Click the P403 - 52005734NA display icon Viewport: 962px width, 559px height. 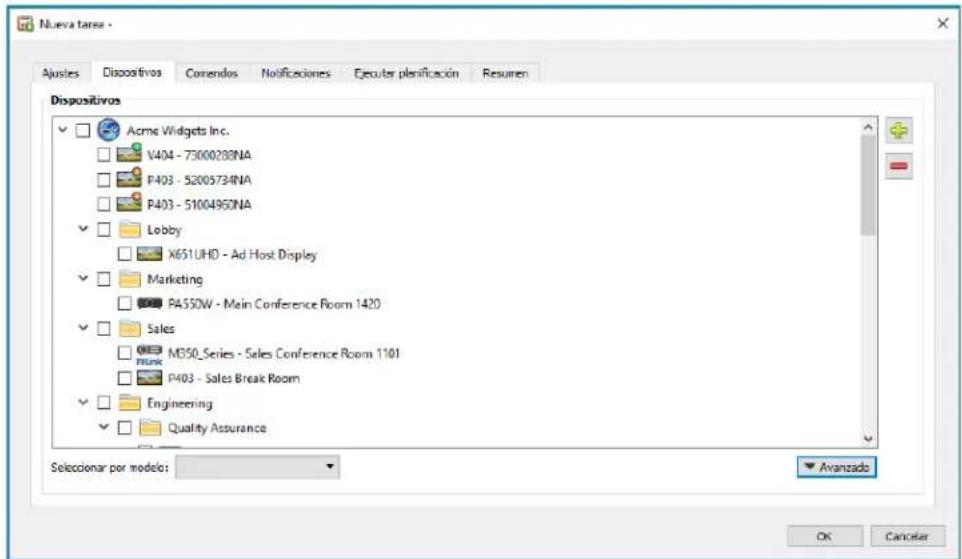129,179
